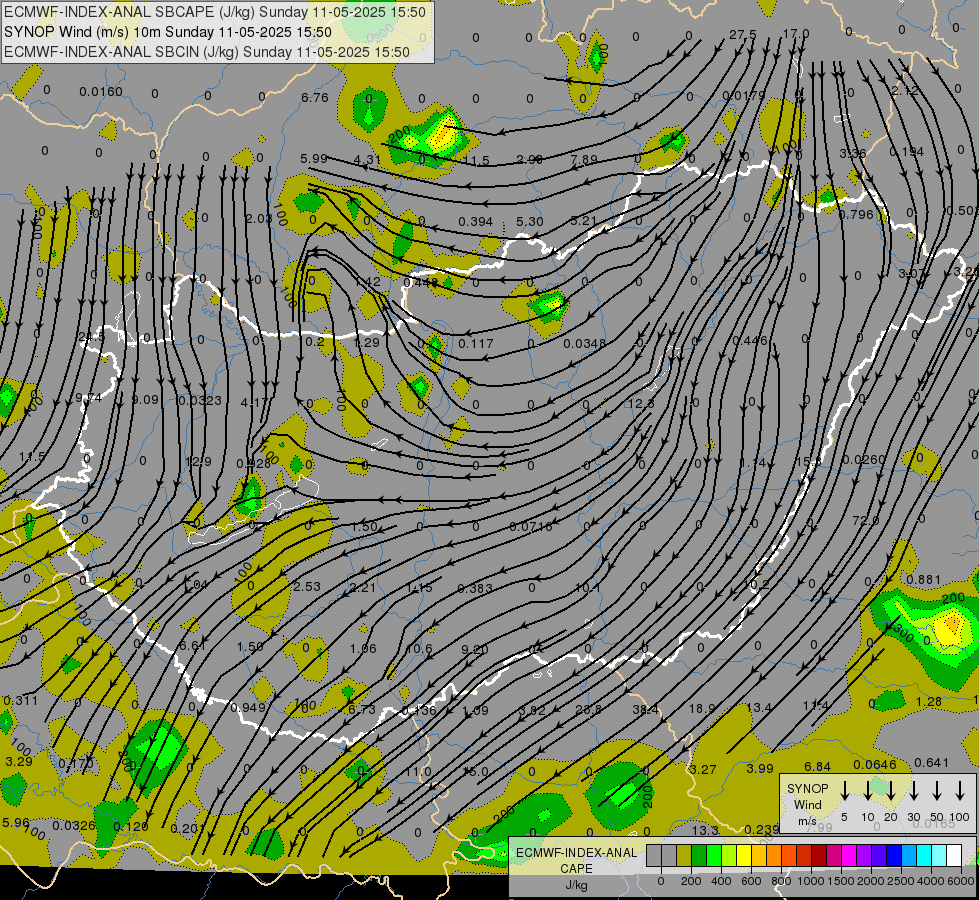Click the 27.5 value at top of map
Image resolution: width=979 pixels, height=900 pixels.
coord(743,34)
